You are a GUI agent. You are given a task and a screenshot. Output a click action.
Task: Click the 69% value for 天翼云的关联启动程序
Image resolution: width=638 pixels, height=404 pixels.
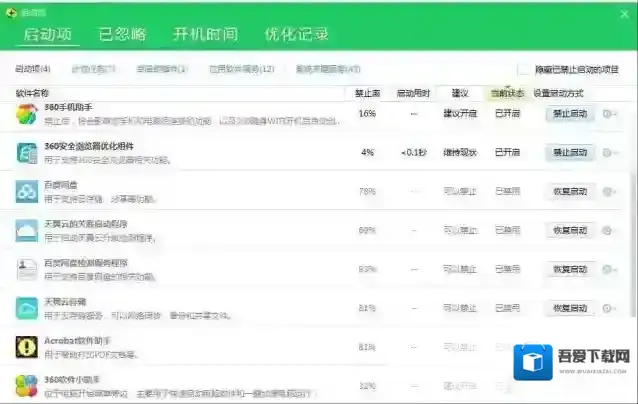click(x=367, y=230)
